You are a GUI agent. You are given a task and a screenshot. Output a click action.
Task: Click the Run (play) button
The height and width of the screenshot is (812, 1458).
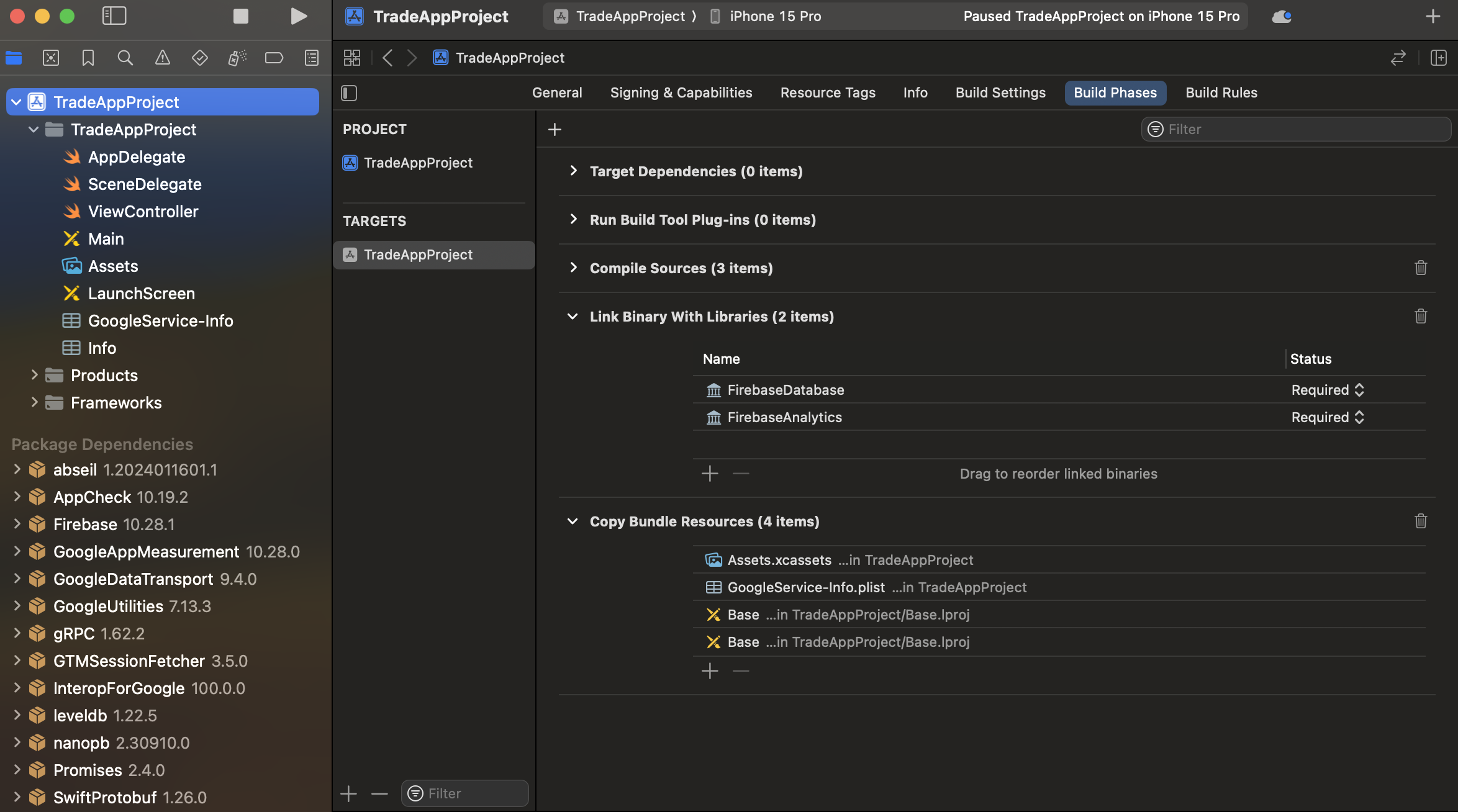click(299, 16)
